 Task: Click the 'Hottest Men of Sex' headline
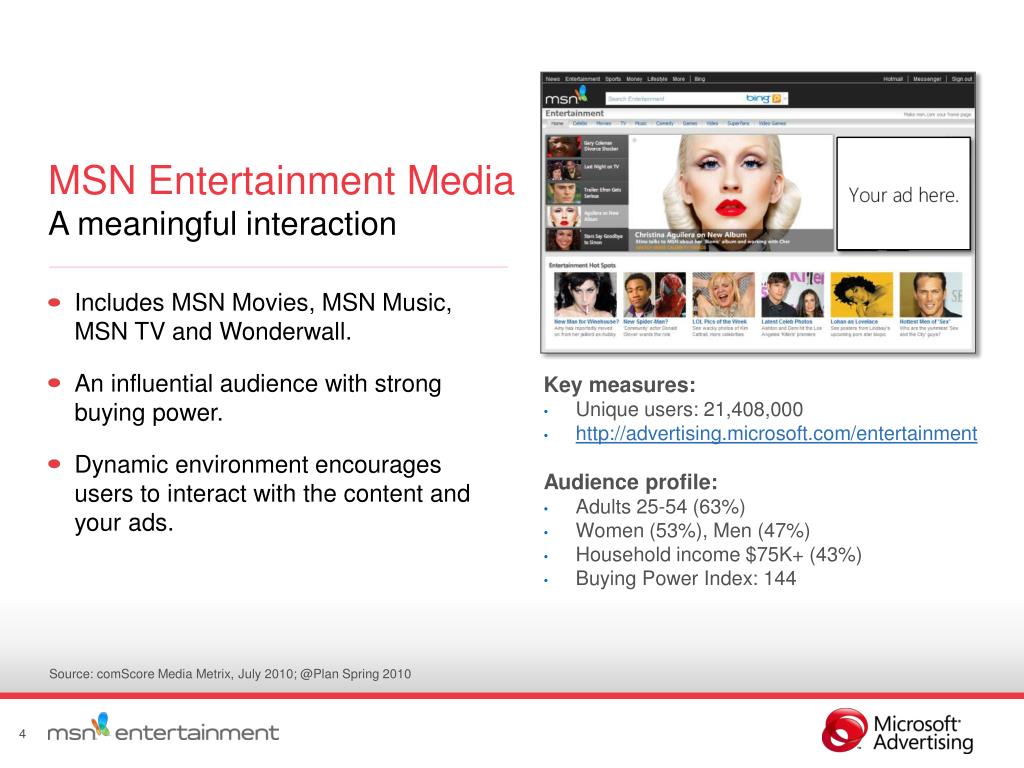925,322
